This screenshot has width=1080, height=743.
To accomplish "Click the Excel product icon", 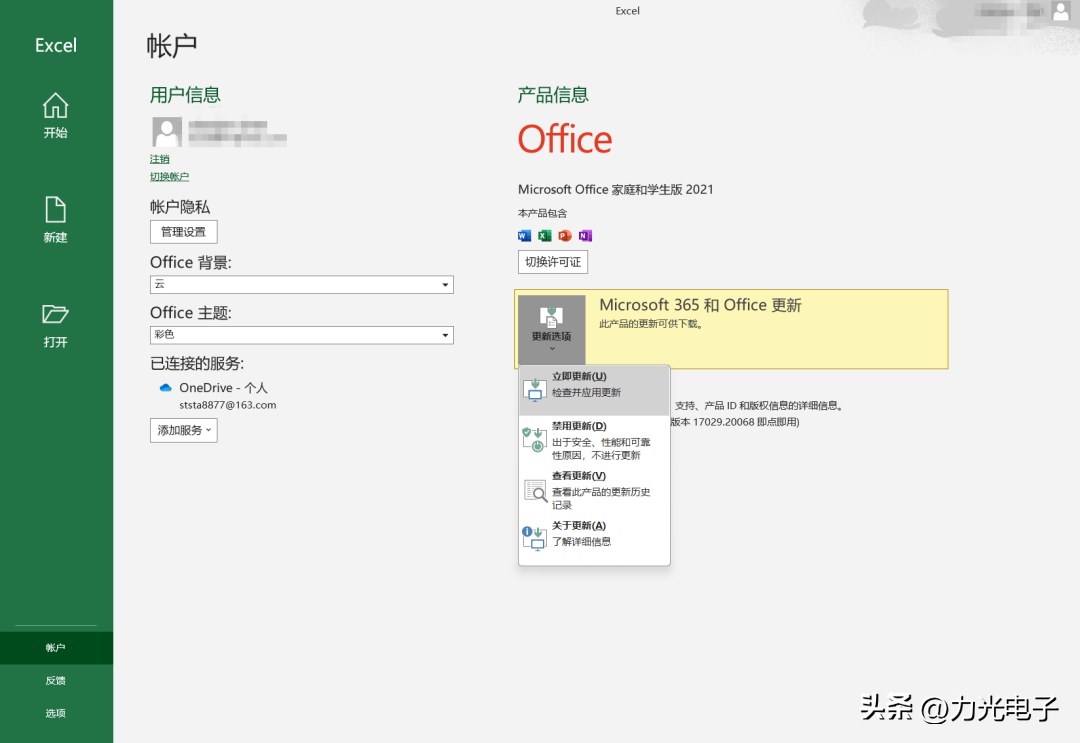I will (x=545, y=236).
